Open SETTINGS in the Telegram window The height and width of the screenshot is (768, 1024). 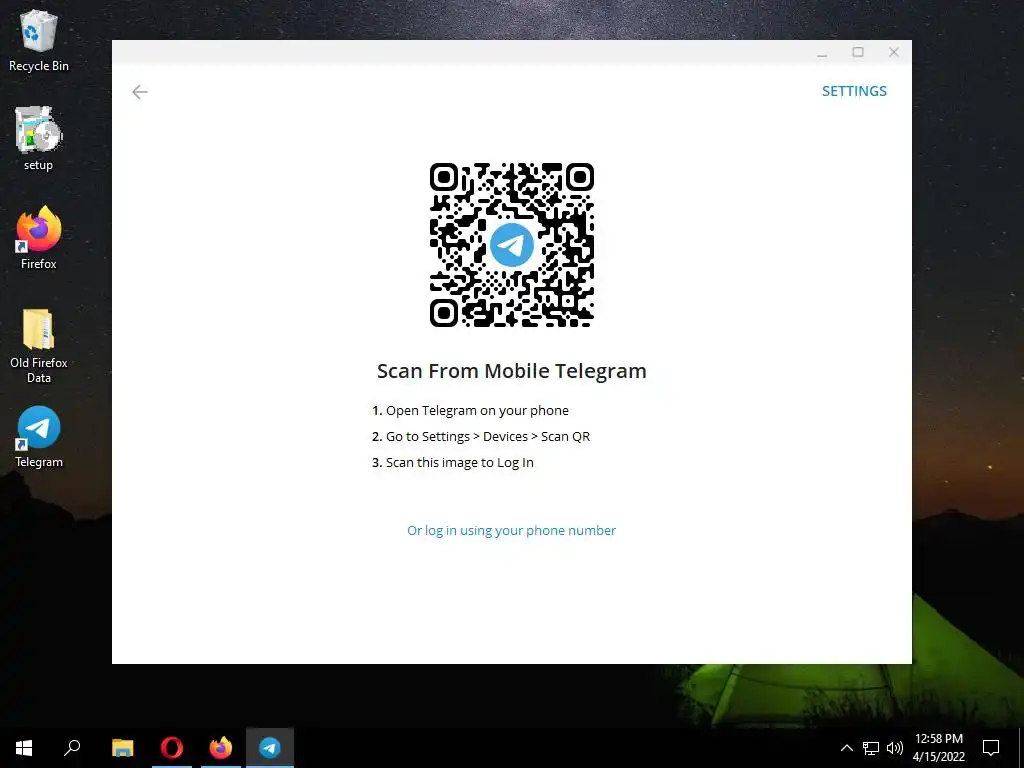(854, 91)
